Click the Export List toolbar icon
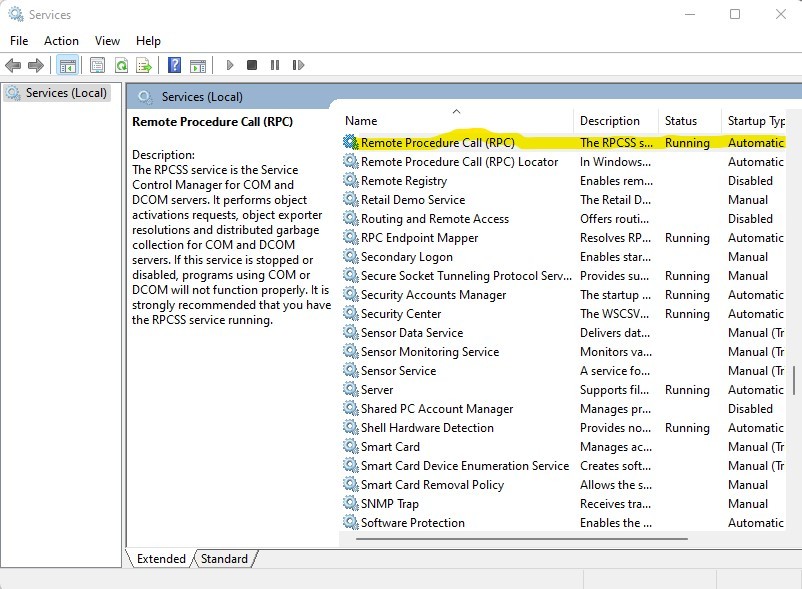Screen dimensions: 802x589 click(144, 65)
